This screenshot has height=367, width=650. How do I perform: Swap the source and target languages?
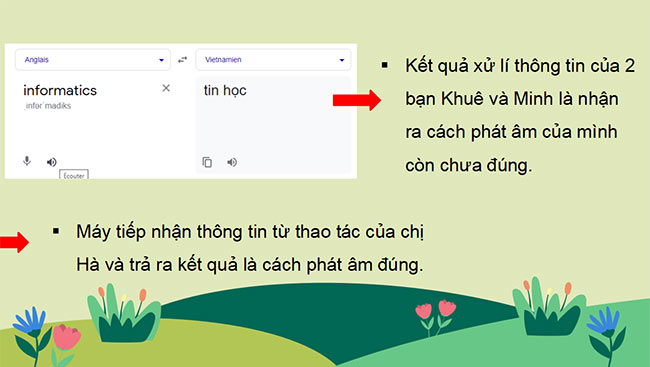click(x=182, y=60)
